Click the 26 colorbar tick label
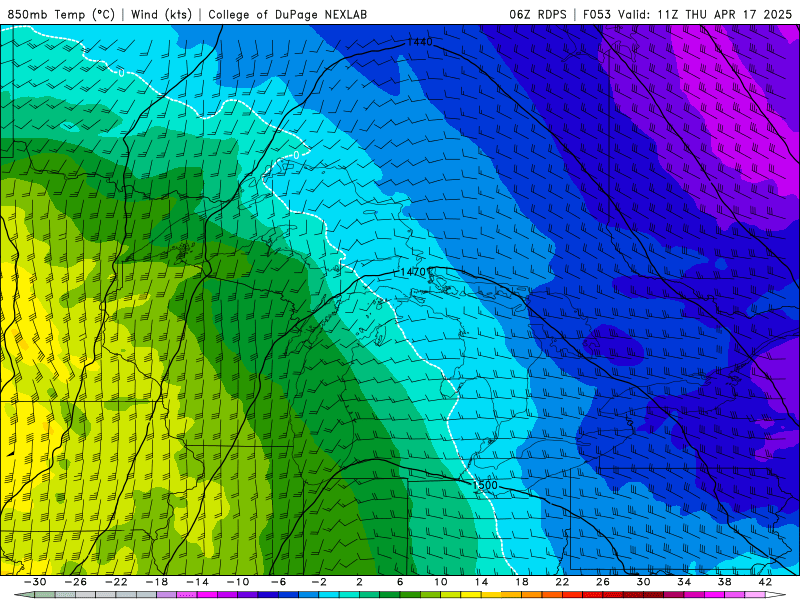 click(x=603, y=582)
